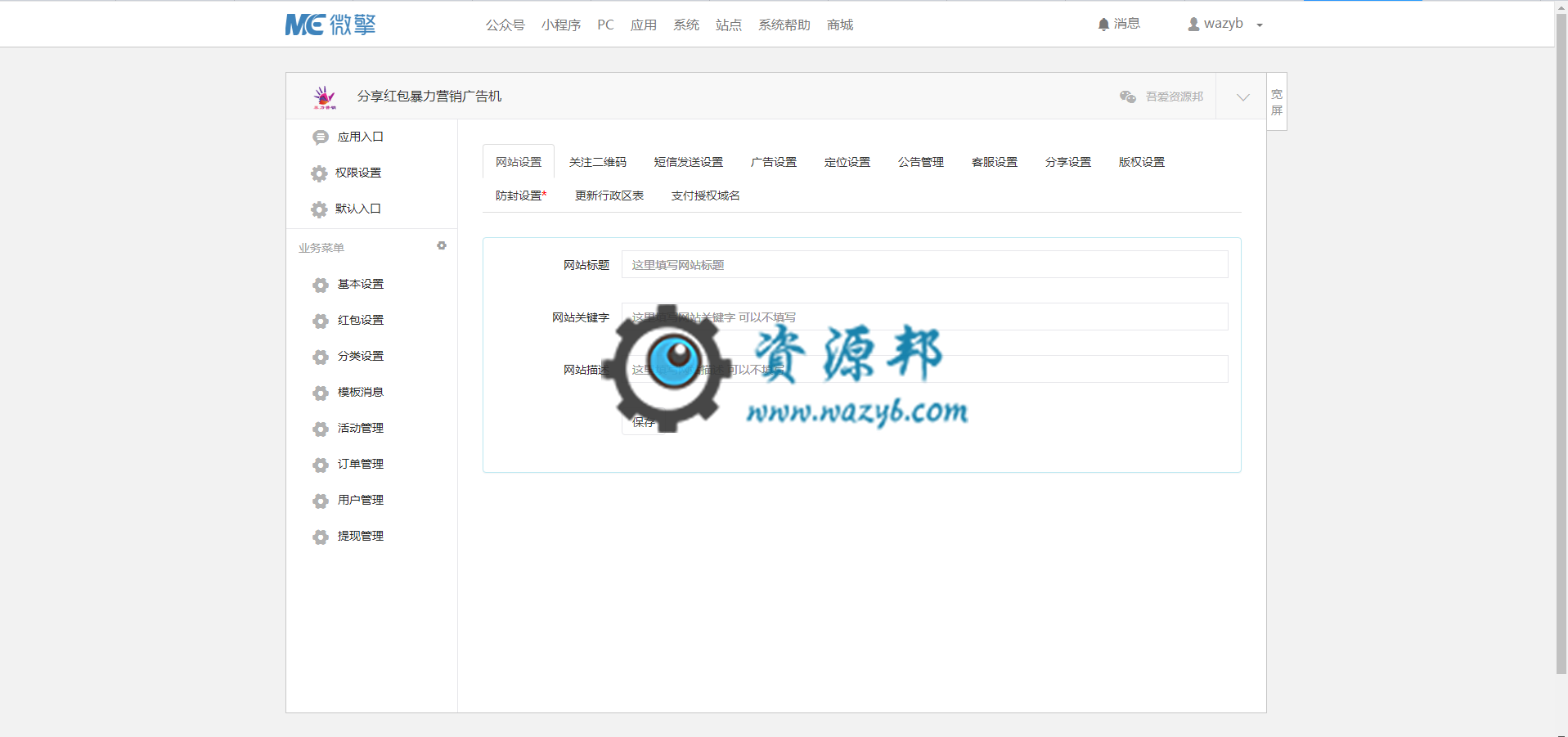Open 模板消息 in the sidebar

click(x=361, y=393)
